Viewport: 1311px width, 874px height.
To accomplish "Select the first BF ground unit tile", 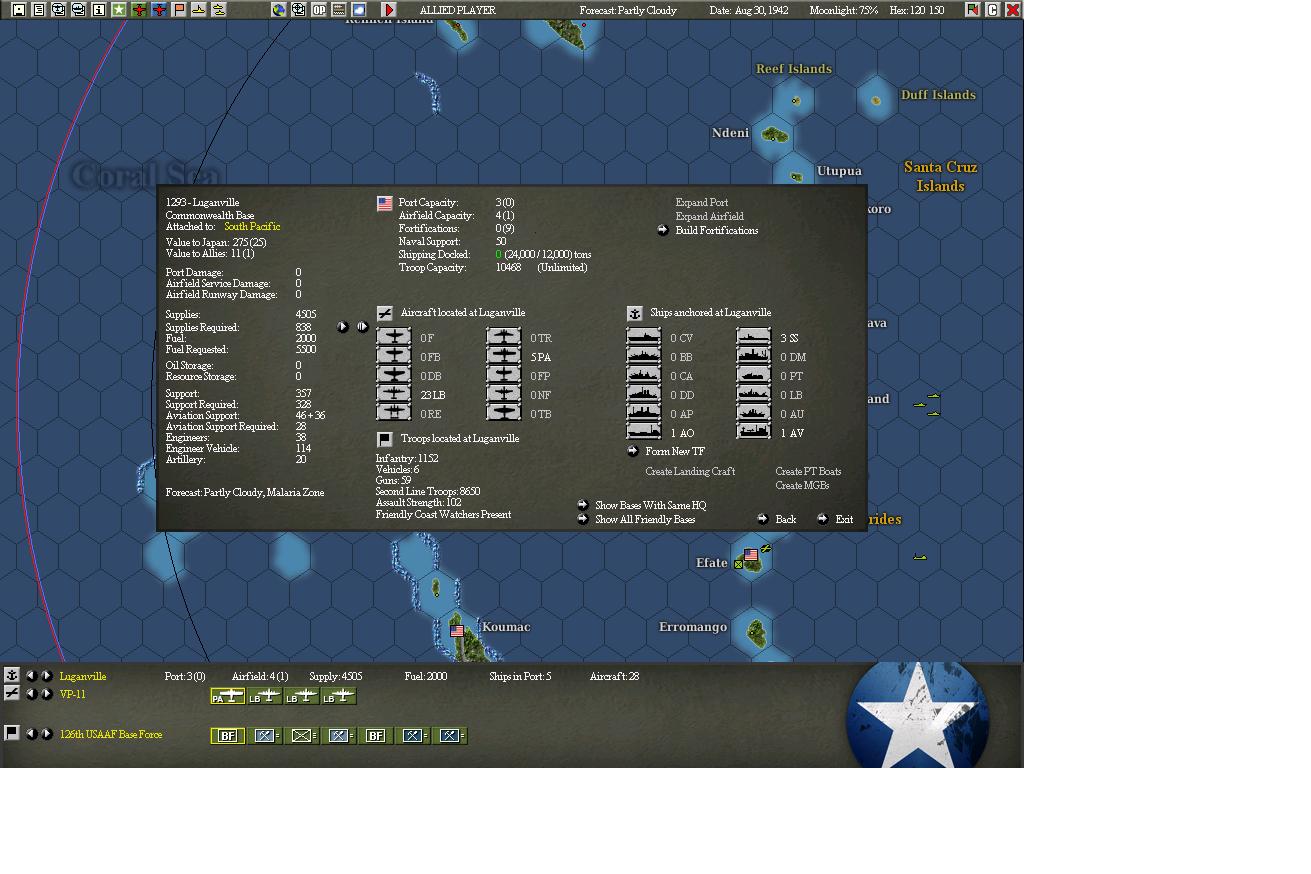I will pyautogui.click(x=228, y=736).
